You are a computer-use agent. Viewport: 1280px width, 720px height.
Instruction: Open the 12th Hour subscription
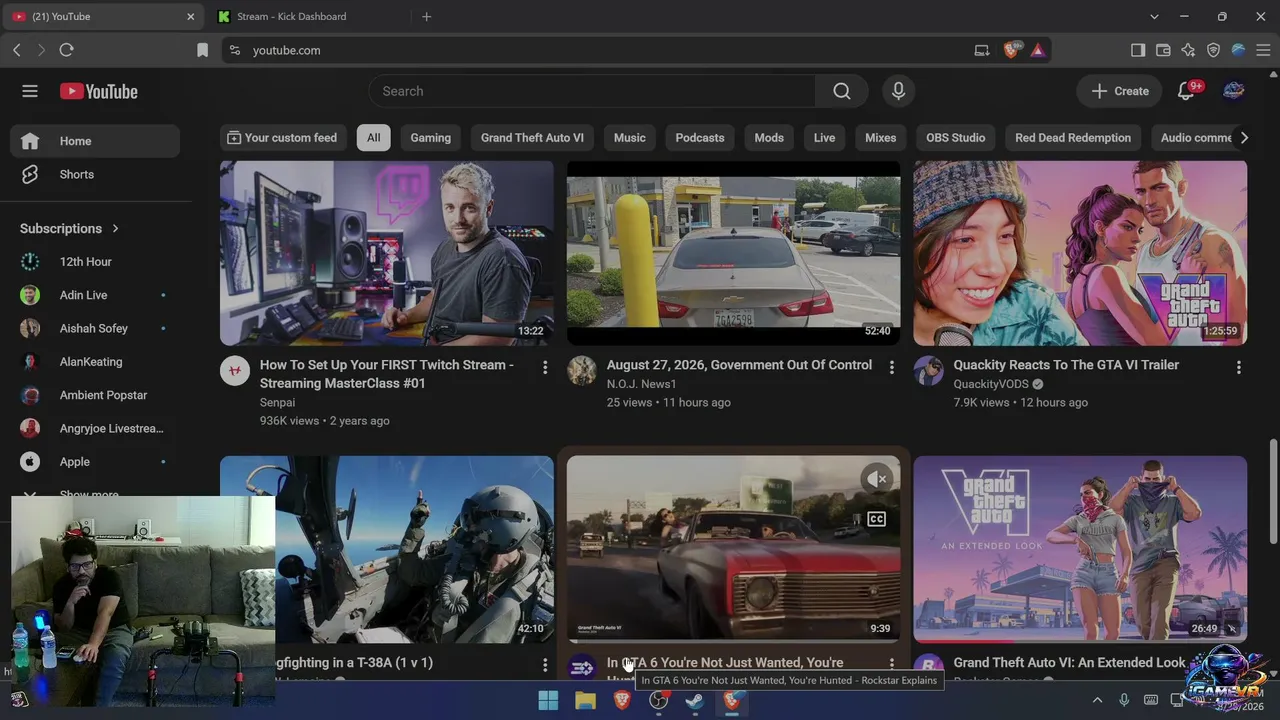tap(95, 262)
